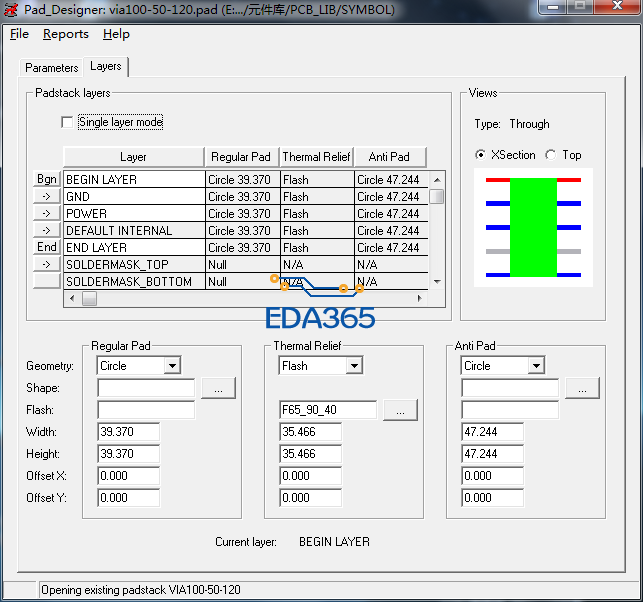Image resolution: width=643 pixels, height=602 pixels.
Task: Open the Help menu
Action: [x=116, y=34]
